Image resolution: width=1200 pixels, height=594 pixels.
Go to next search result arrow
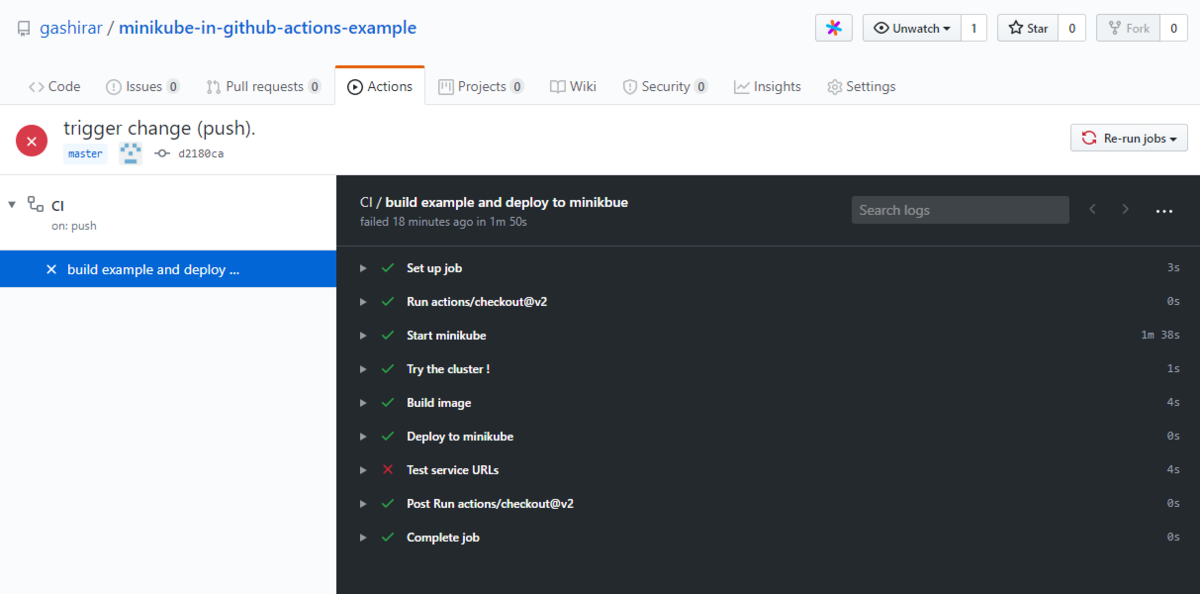[x=1126, y=209]
